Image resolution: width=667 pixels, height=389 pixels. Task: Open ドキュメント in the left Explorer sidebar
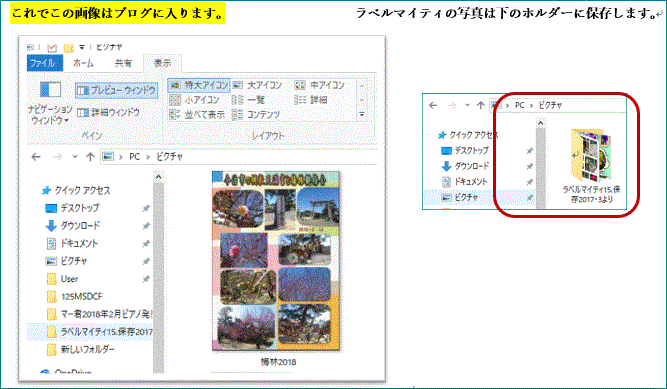point(72,243)
